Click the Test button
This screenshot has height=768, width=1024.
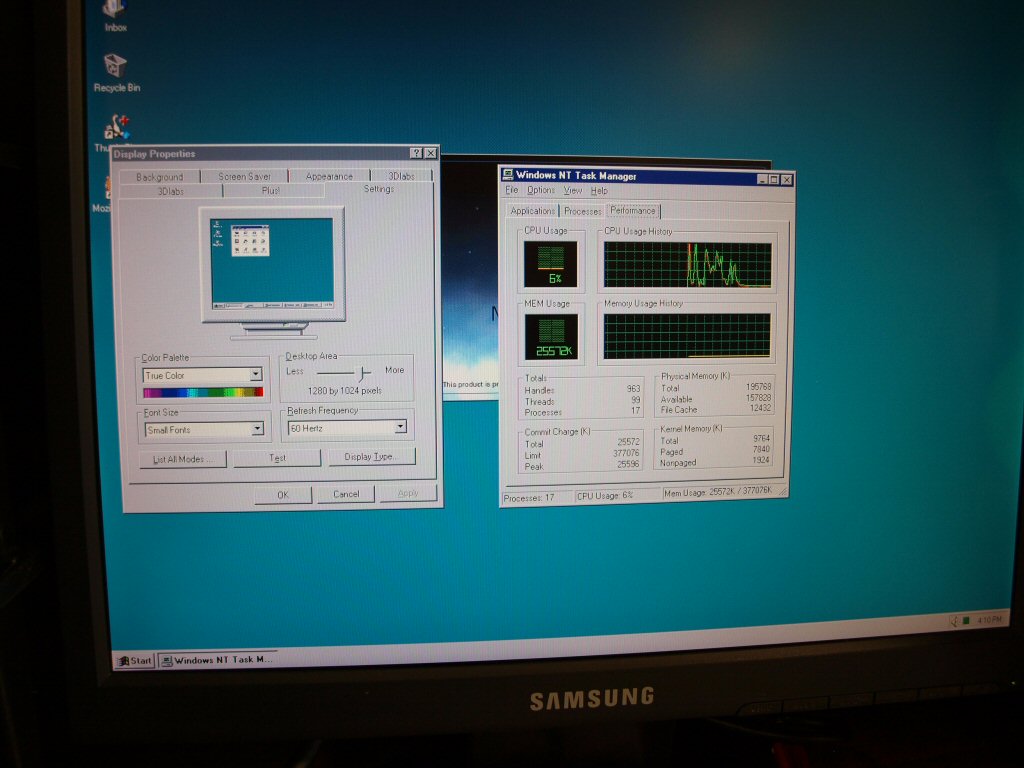[278, 458]
